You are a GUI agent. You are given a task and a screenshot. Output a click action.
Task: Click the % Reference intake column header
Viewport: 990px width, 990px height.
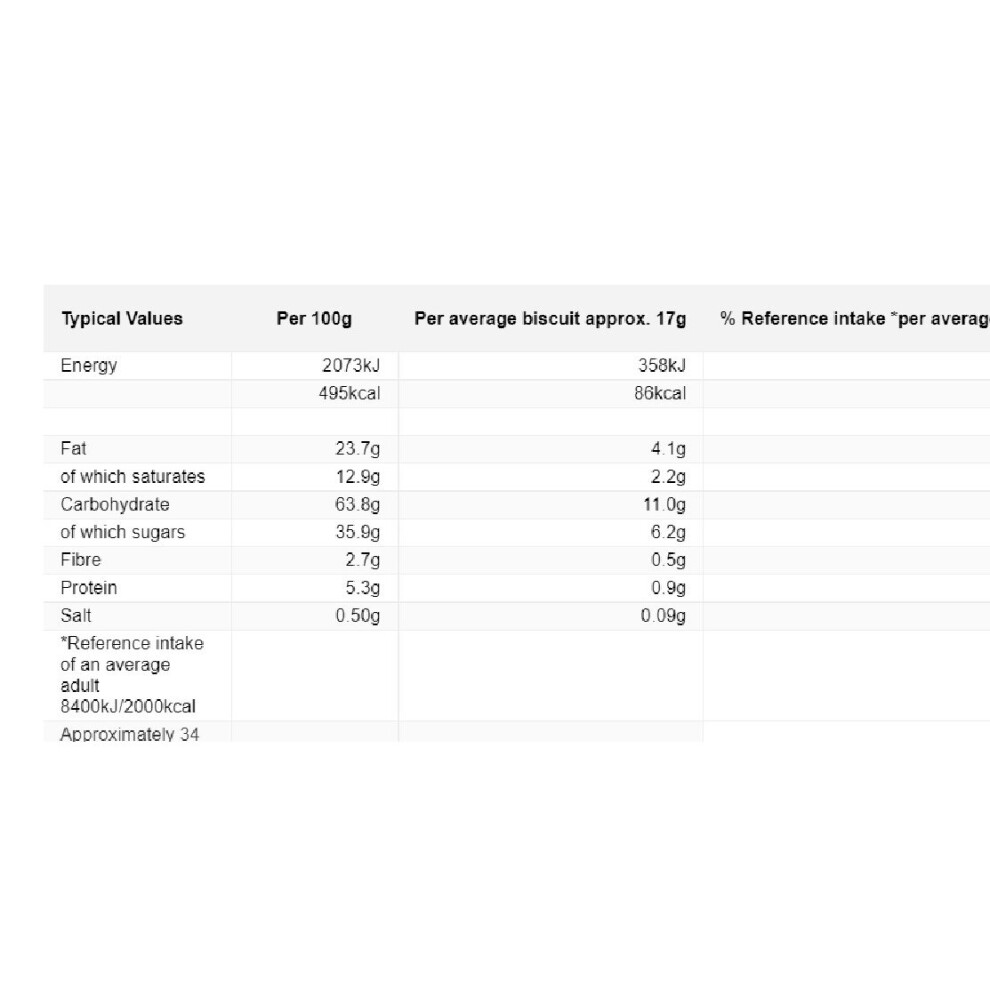(x=855, y=318)
